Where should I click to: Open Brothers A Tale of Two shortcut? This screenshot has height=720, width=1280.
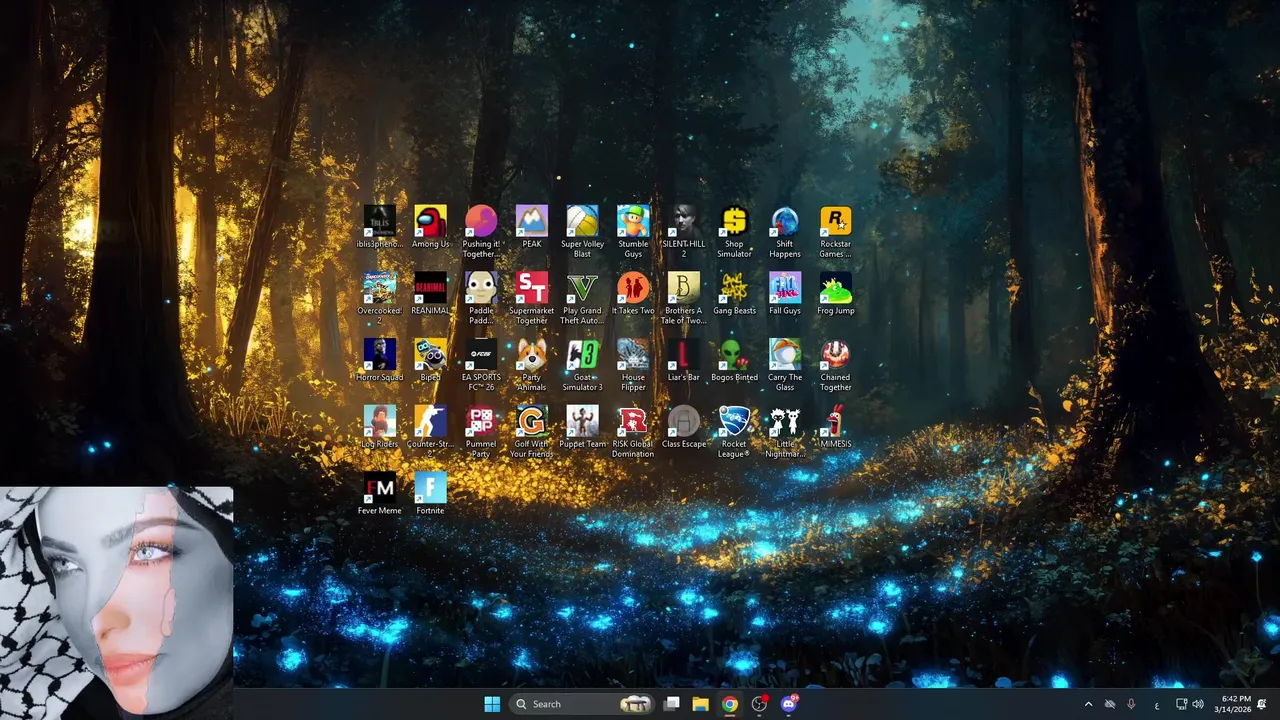tap(684, 299)
